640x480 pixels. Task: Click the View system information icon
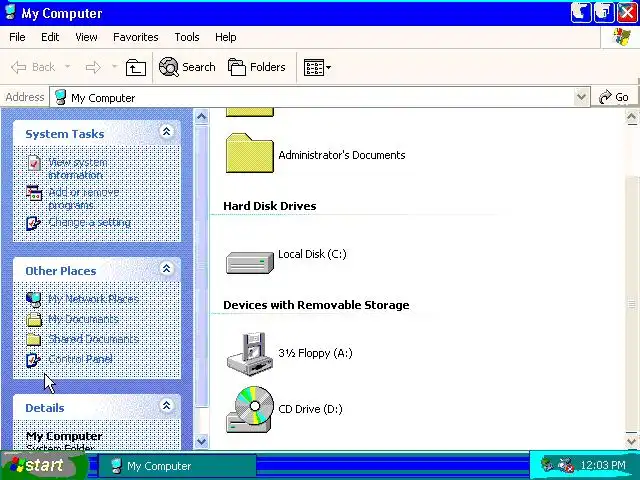pyautogui.click(x=34, y=163)
